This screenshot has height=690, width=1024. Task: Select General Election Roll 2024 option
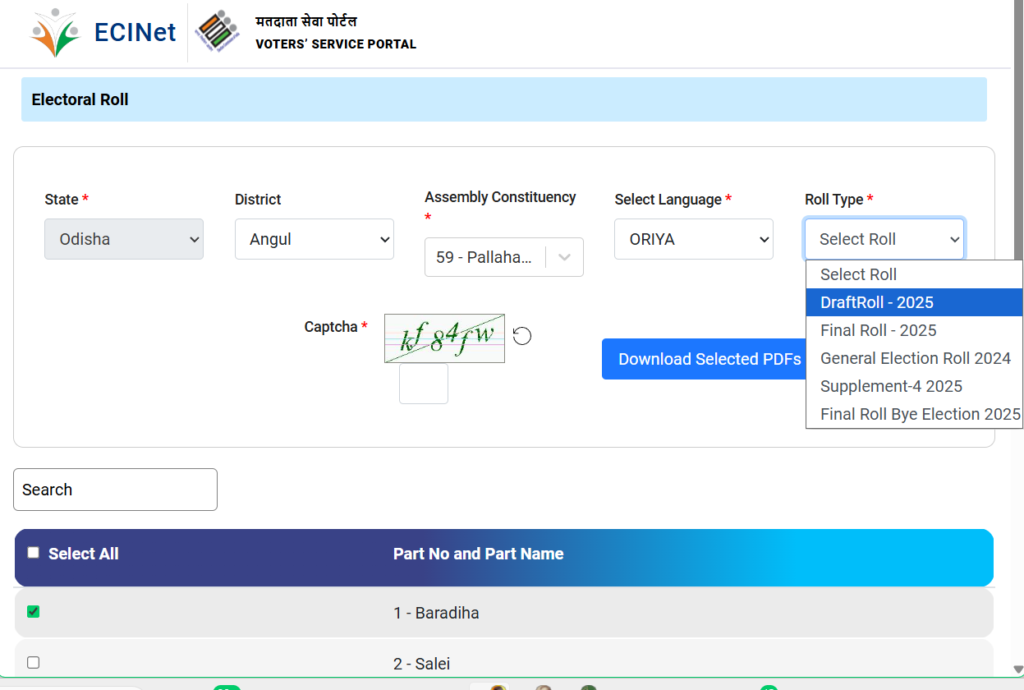click(x=914, y=358)
